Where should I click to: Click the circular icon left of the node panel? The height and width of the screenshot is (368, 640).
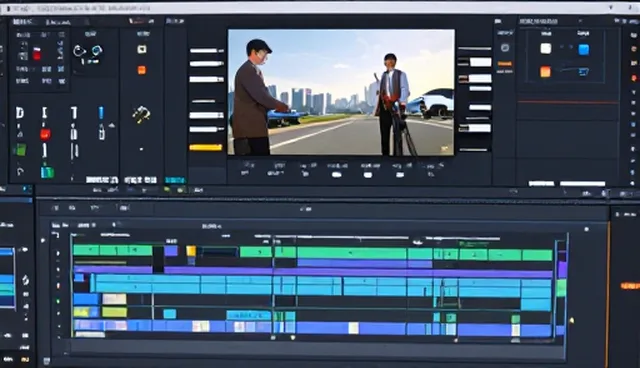505,48
